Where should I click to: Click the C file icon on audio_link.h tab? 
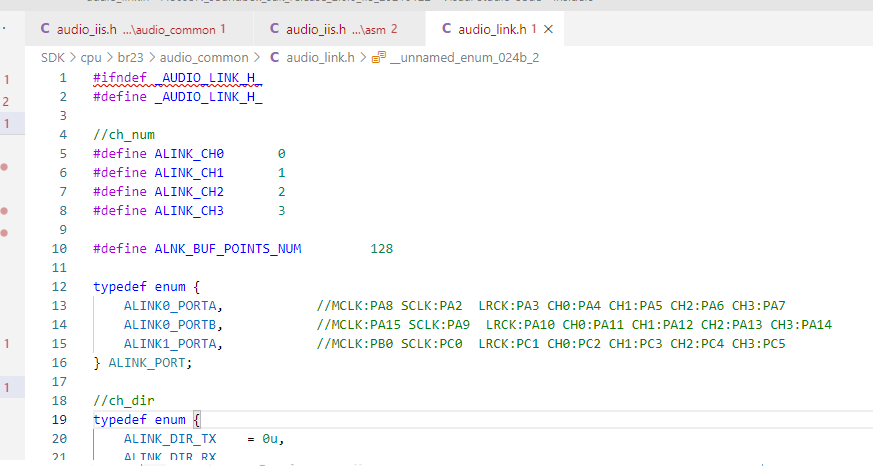[x=447, y=28]
